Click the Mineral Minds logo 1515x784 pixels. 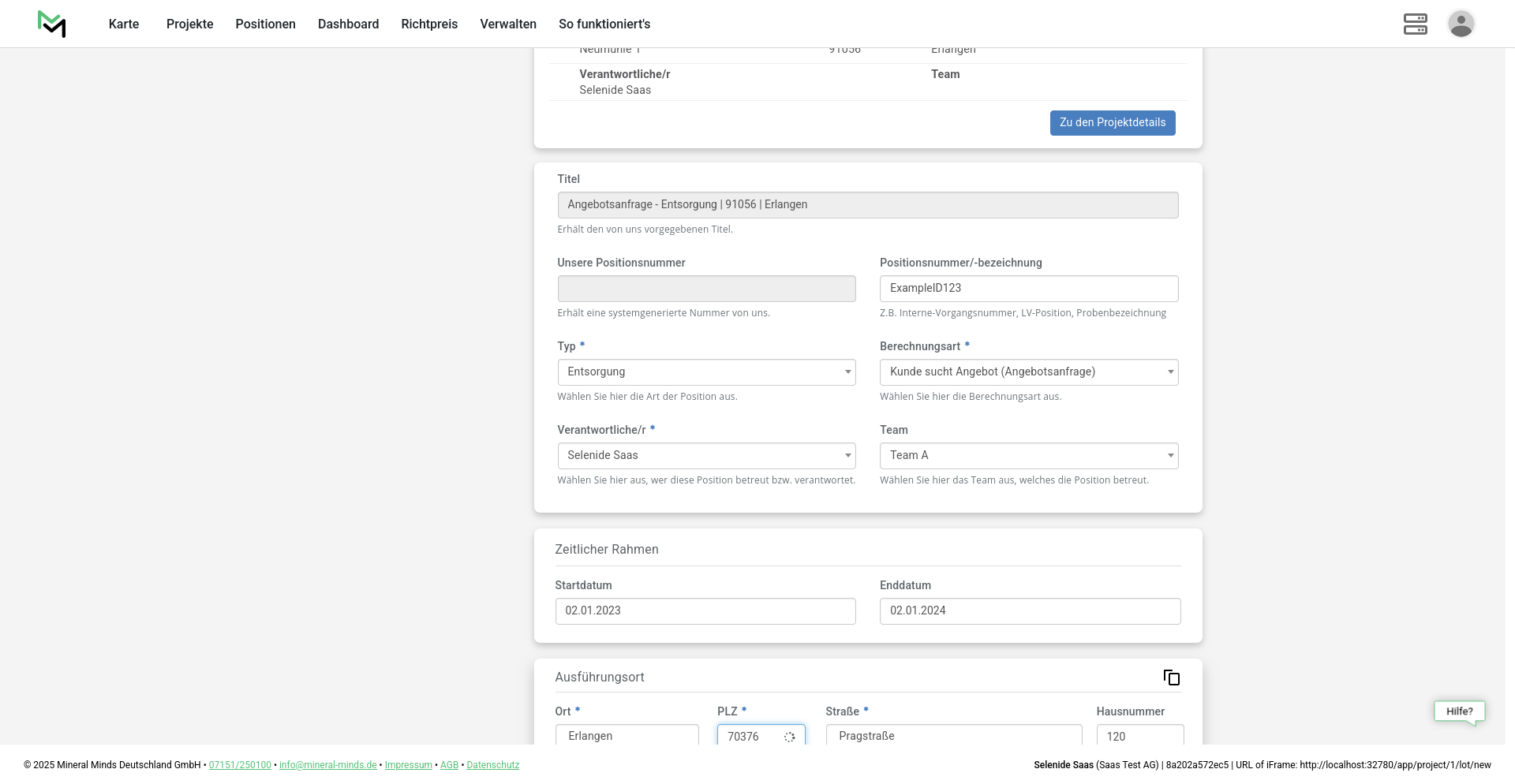(52, 24)
